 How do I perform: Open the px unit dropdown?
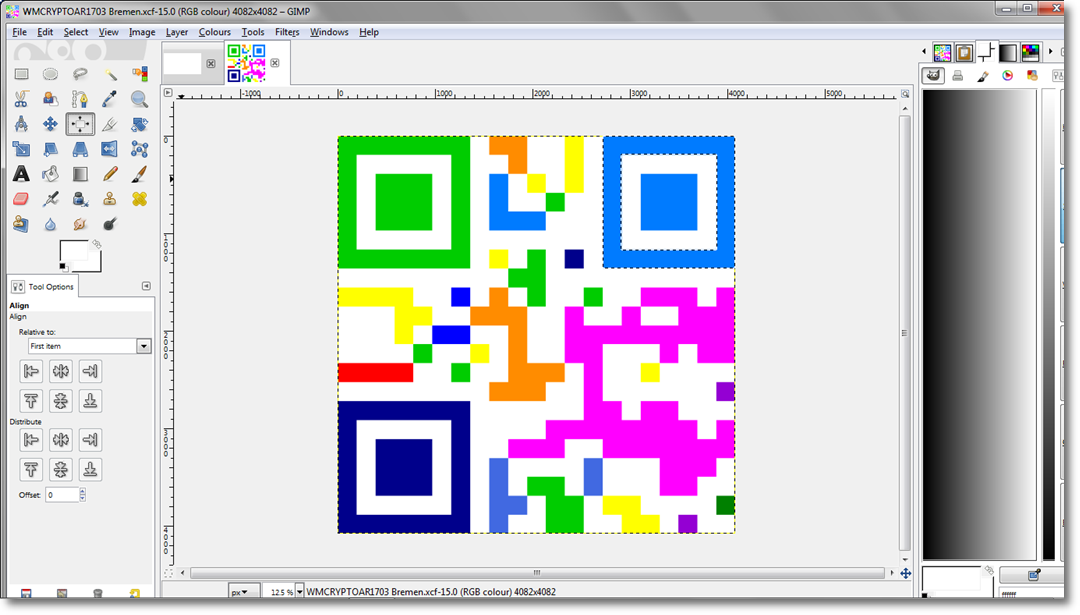(243, 592)
